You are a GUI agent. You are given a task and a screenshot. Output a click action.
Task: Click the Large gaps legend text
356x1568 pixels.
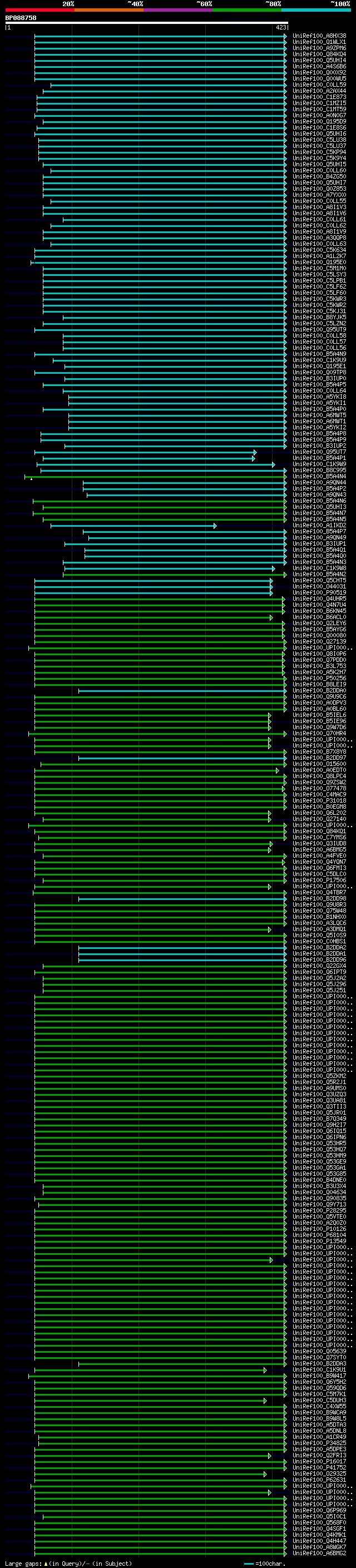pos(68,1563)
